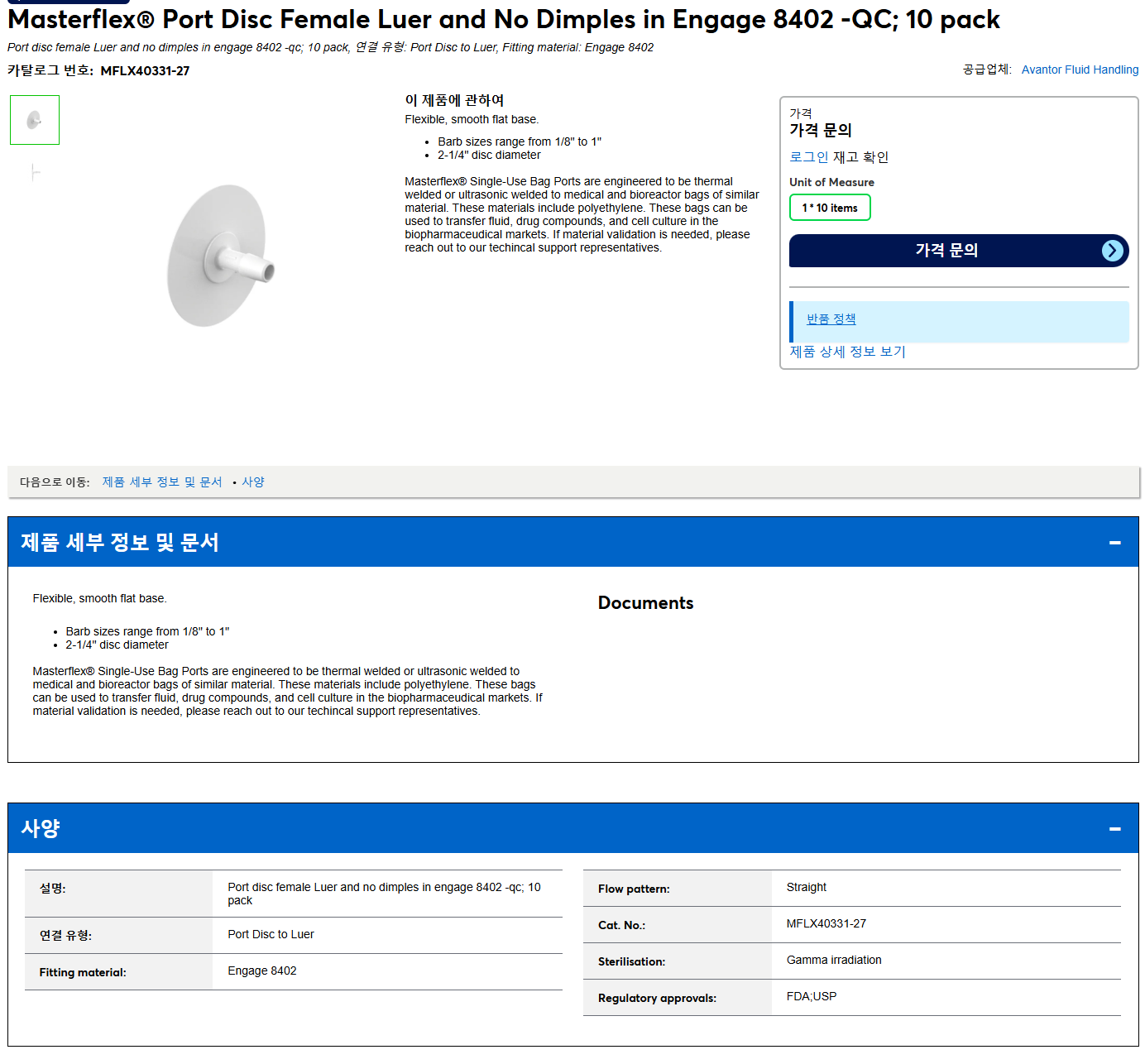1145x1064 pixels.
Task: Click the Unit of Measure label
Action: (x=831, y=182)
